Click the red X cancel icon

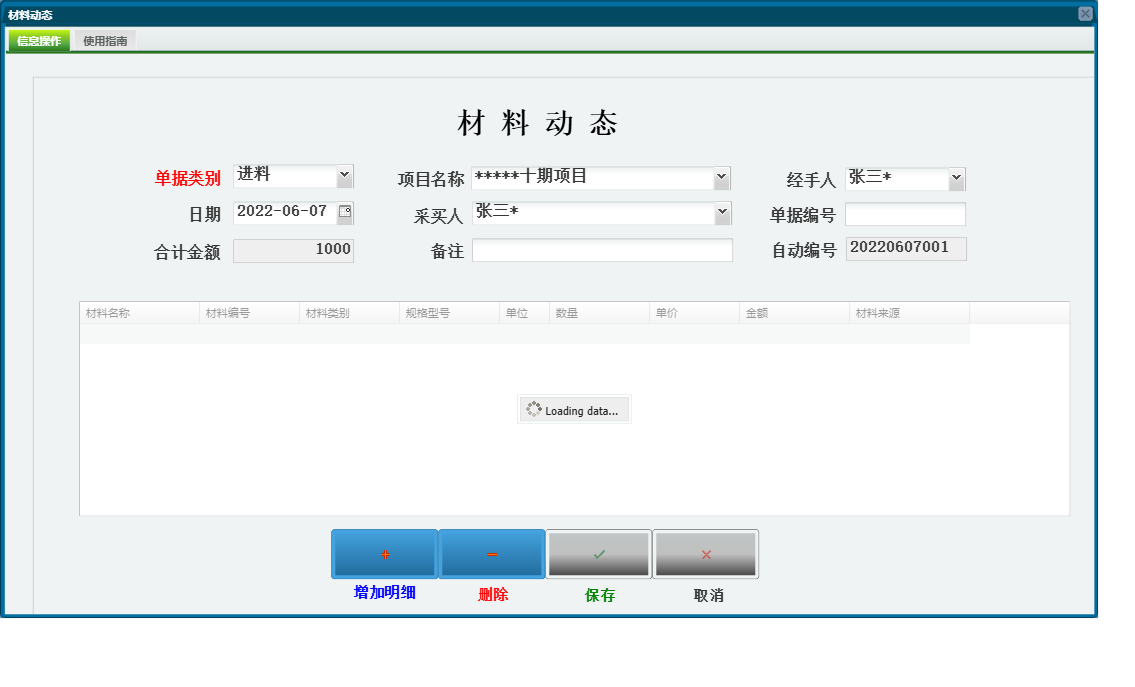tap(706, 553)
